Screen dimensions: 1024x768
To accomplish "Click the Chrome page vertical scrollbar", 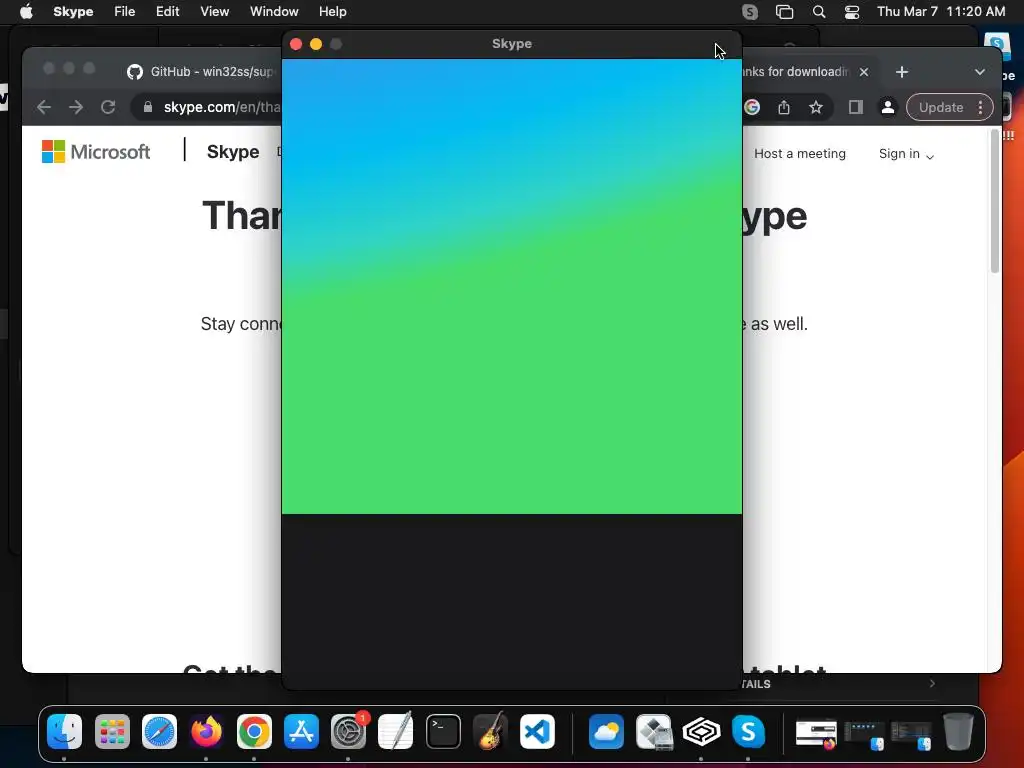I will [995, 201].
